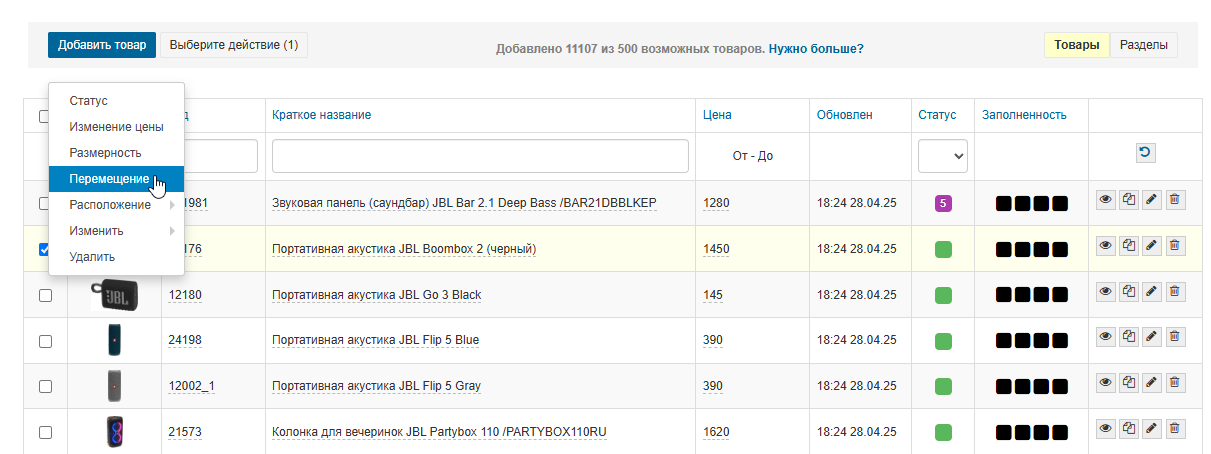The height and width of the screenshot is (454, 1211).
Task: Delete the JBL Go 3 Black product
Action: click(x=1175, y=291)
